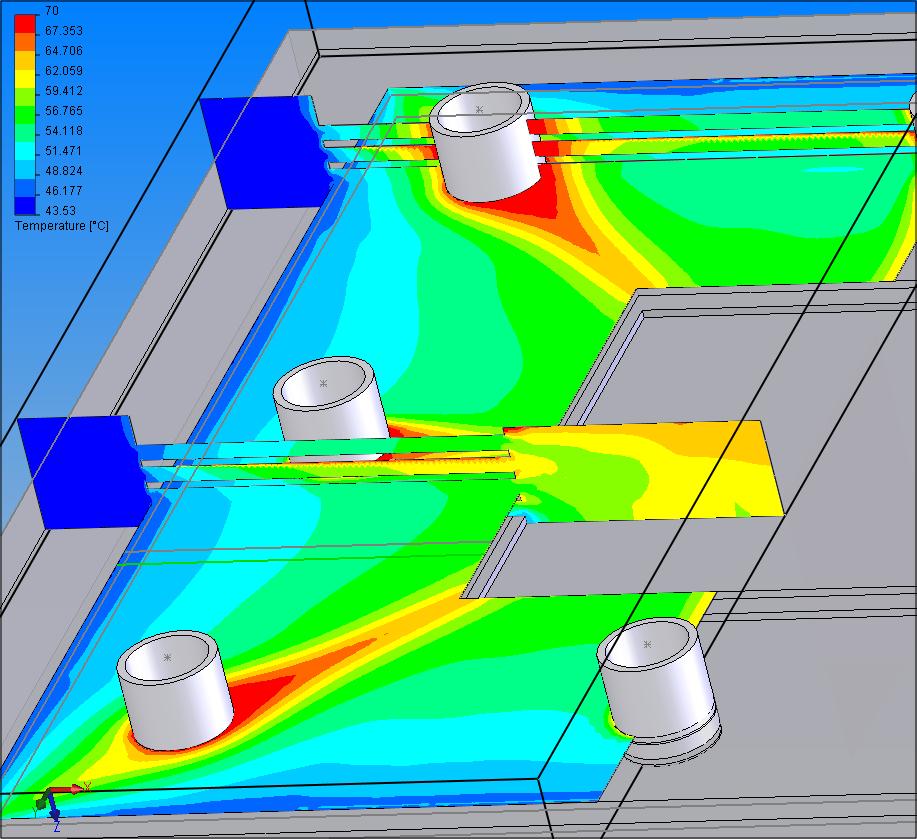Image resolution: width=917 pixels, height=839 pixels.
Task: Click the upper dark blue inlet block
Action: click(x=255, y=152)
